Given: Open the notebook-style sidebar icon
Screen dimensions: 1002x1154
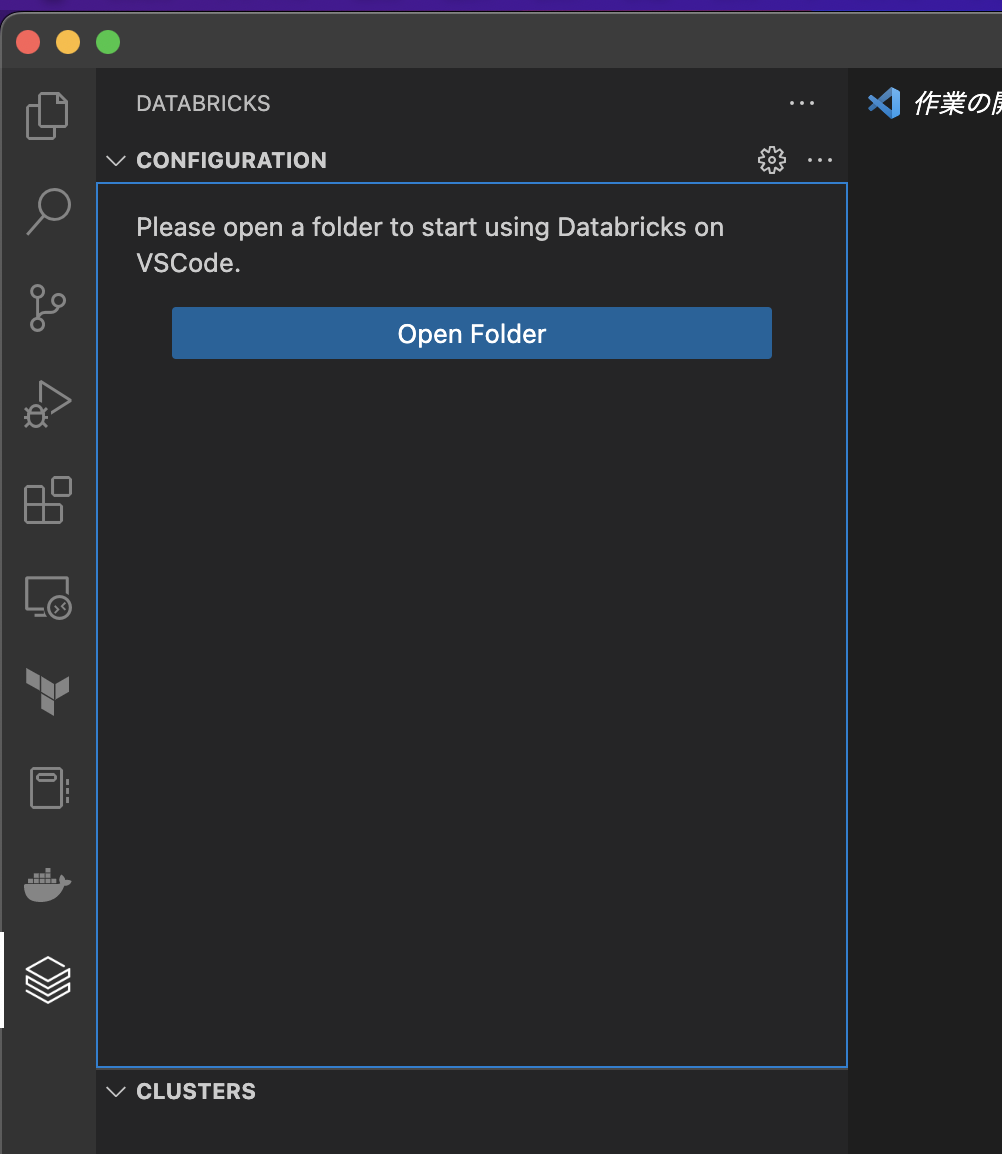Looking at the screenshot, I should [48, 788].
